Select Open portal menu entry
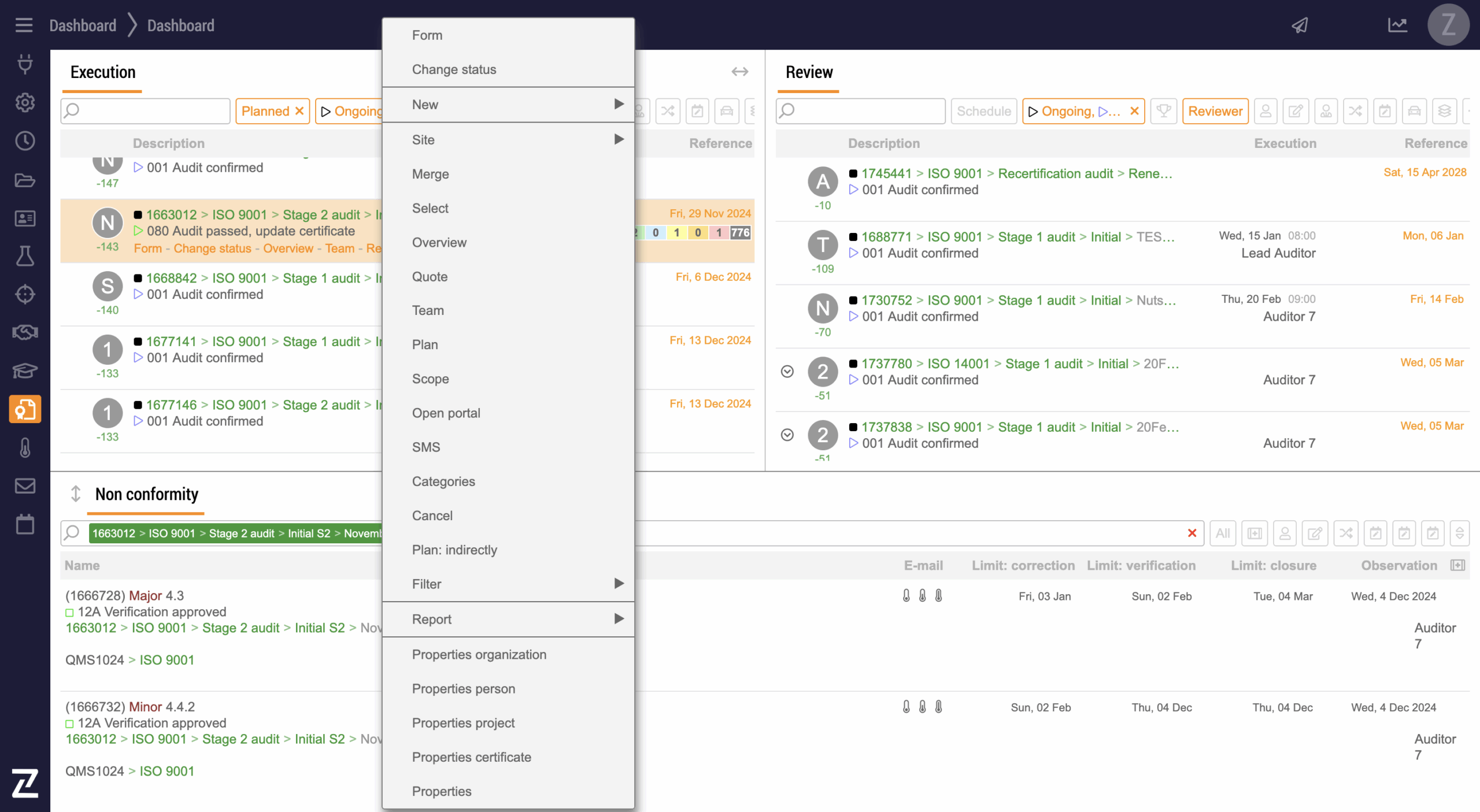The width and height of the screenshot is (1480, 812). 446,413
